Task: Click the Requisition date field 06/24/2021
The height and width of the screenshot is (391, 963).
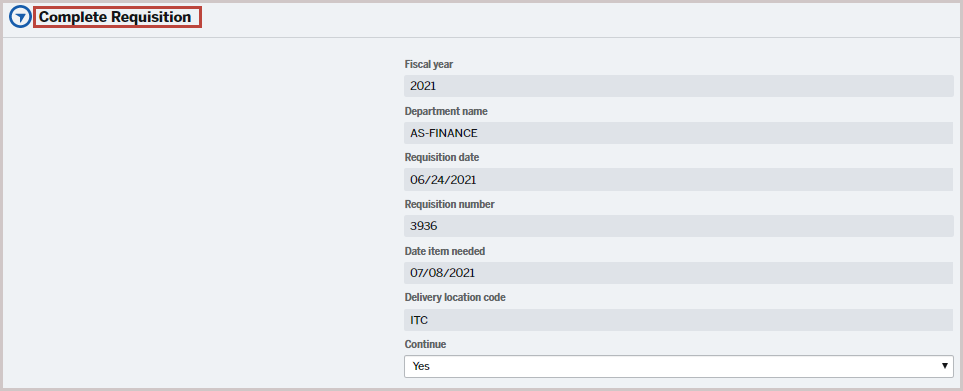Action: tap(679, 179)
